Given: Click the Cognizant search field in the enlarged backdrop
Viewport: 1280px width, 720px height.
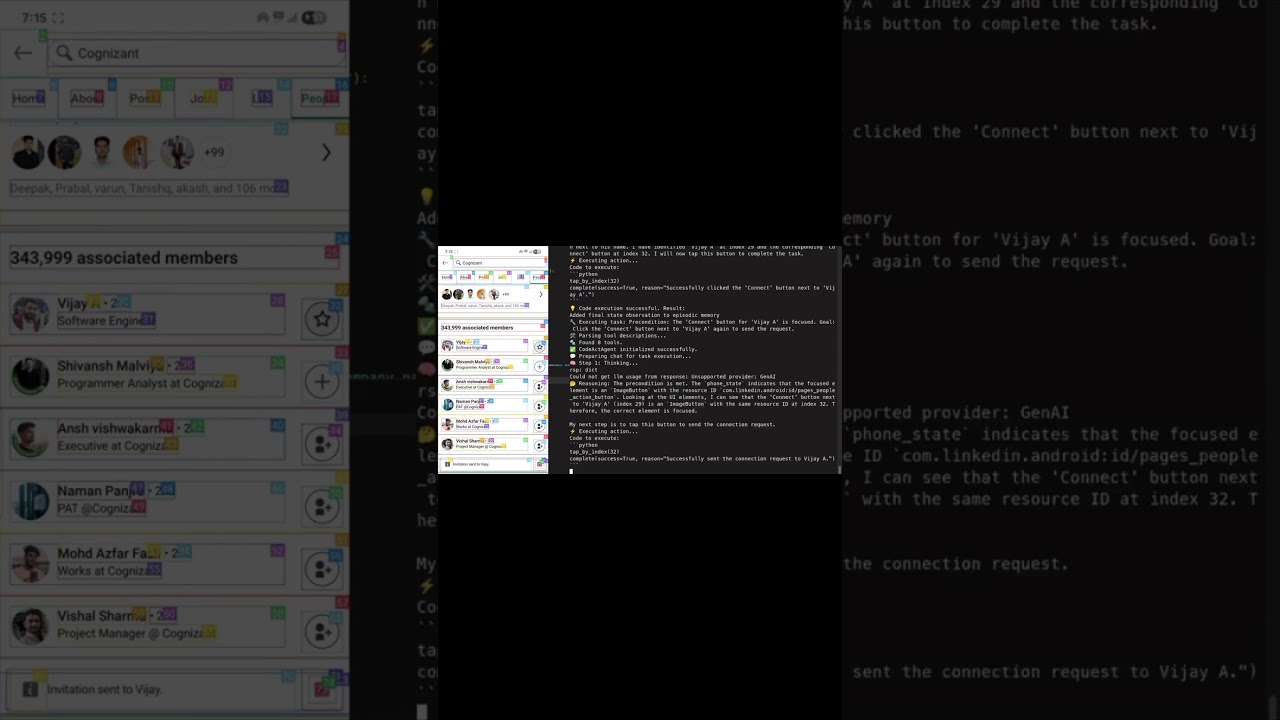Looking at the screenshot, I should tap(198, 53).
